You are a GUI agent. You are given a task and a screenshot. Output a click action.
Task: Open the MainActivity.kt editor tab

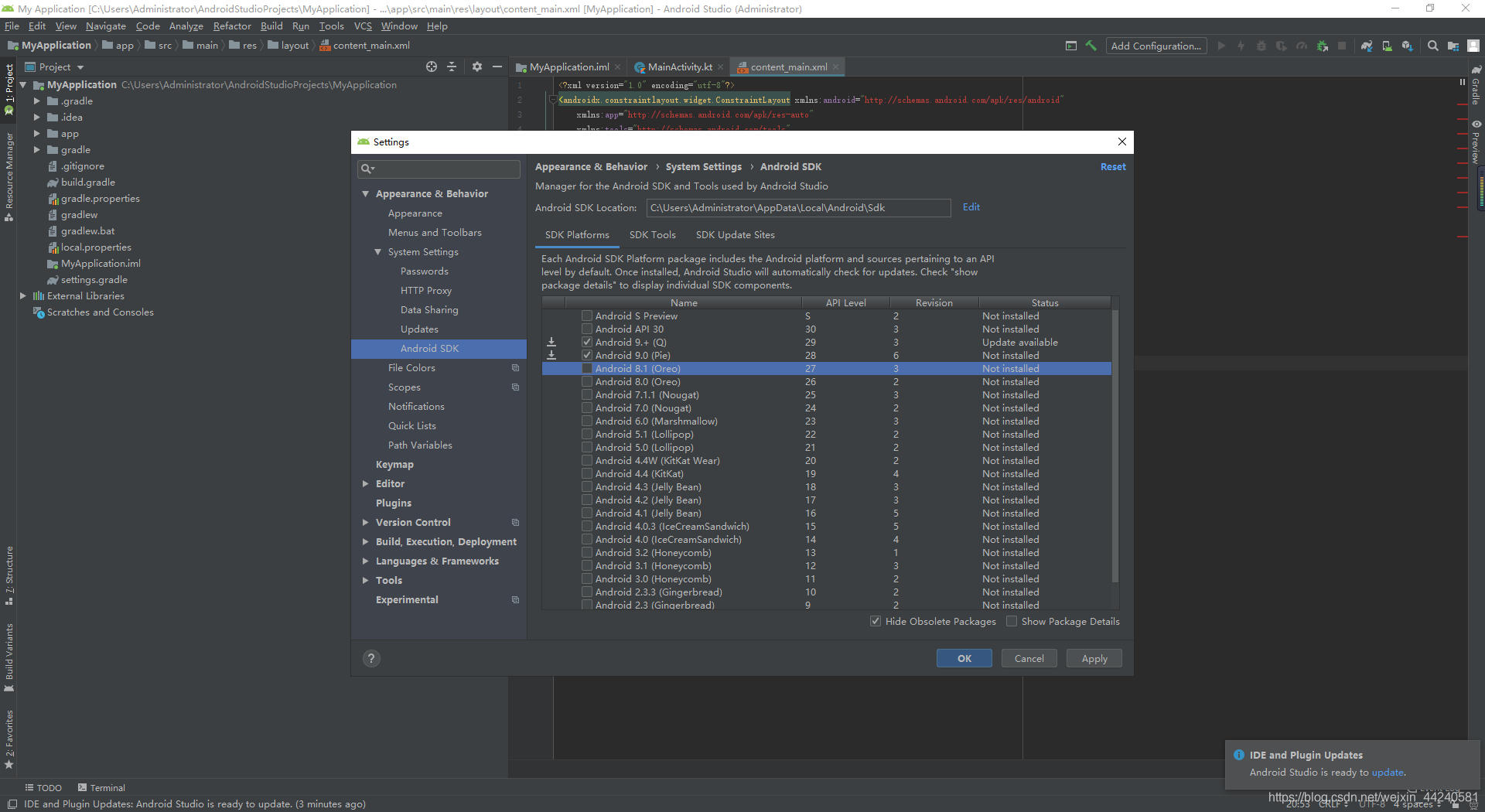click(680, 67)
